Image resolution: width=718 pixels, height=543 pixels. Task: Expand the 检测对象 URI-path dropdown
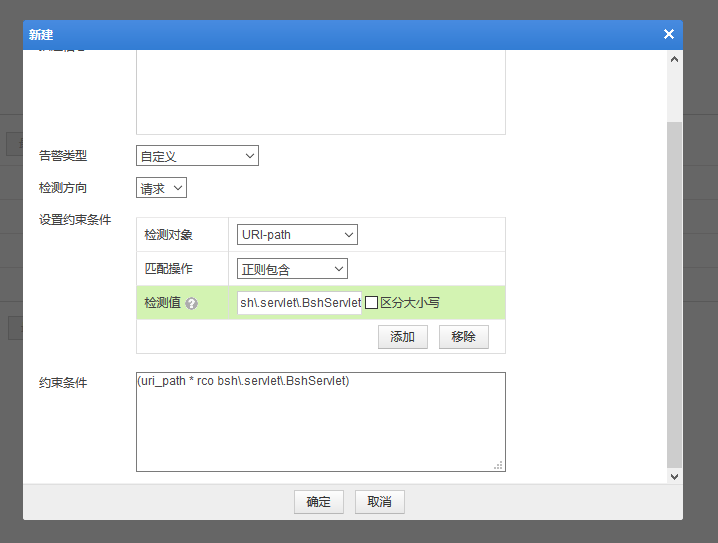297,235
